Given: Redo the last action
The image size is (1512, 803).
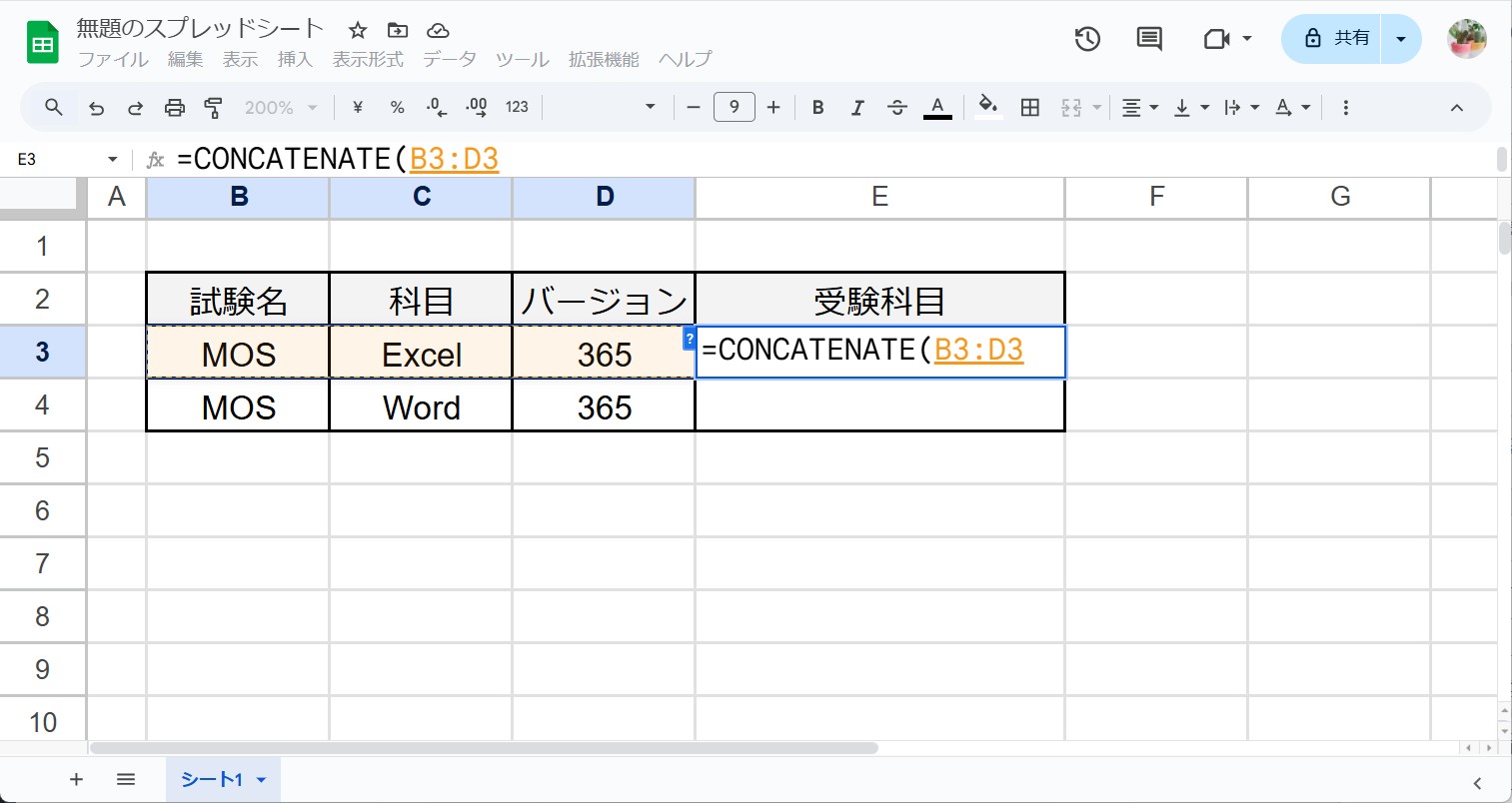Looking at the screenshot, I should coord(135,107).
